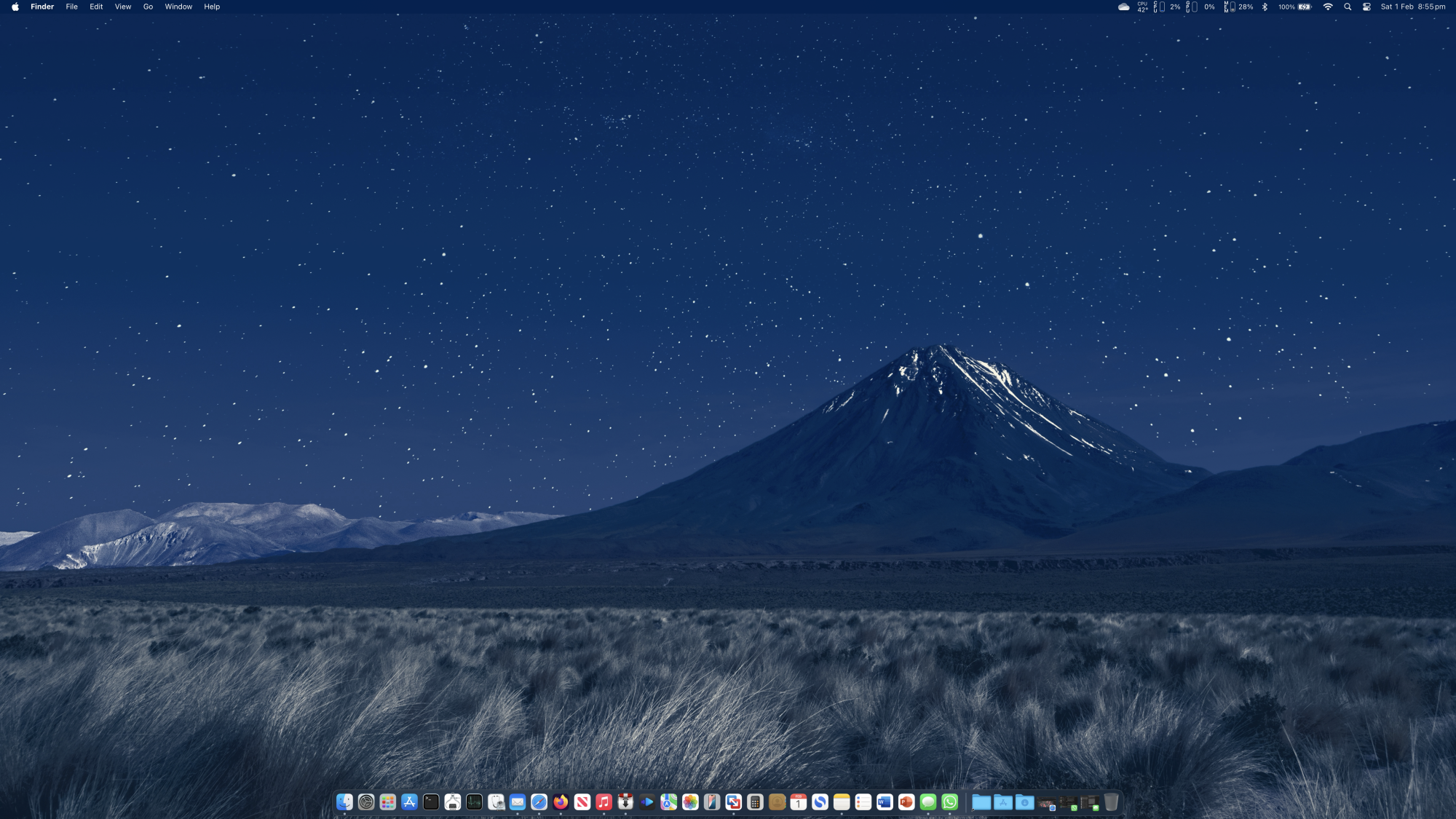The image size is (1456, 819).
Task: Launch Safari from the Dock
Action: tap(539, 802)
